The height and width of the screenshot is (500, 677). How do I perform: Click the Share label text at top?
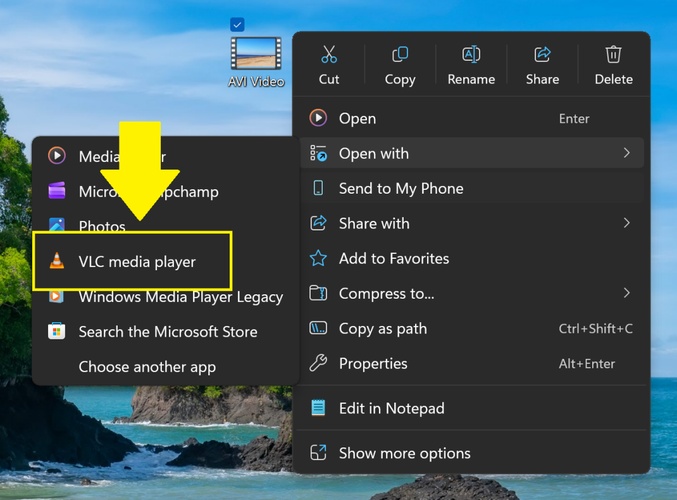542,79
